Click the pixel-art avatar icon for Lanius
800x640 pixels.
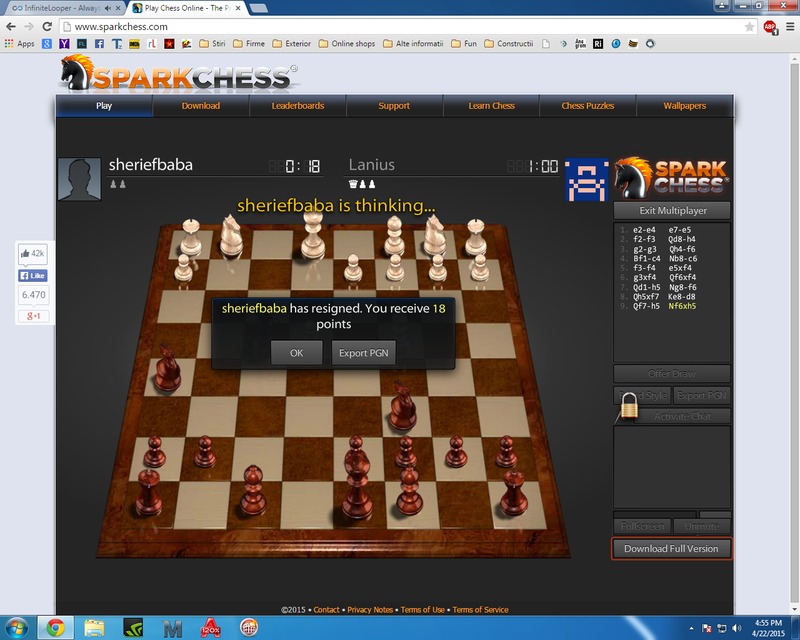coord(587,180)
